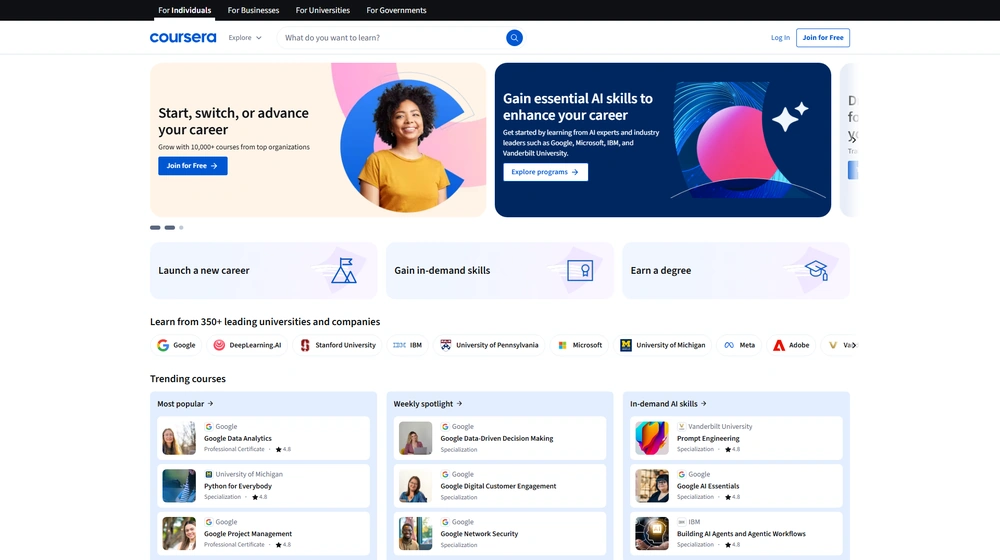Open the Google Network Security thumbnail
This screenshot has width=1000, height=560.
(415, 534)
